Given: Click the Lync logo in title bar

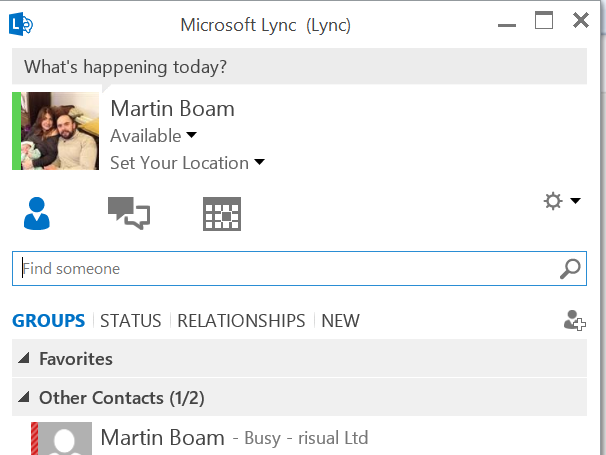Looking at the screenshot, I should click(24, 22).
